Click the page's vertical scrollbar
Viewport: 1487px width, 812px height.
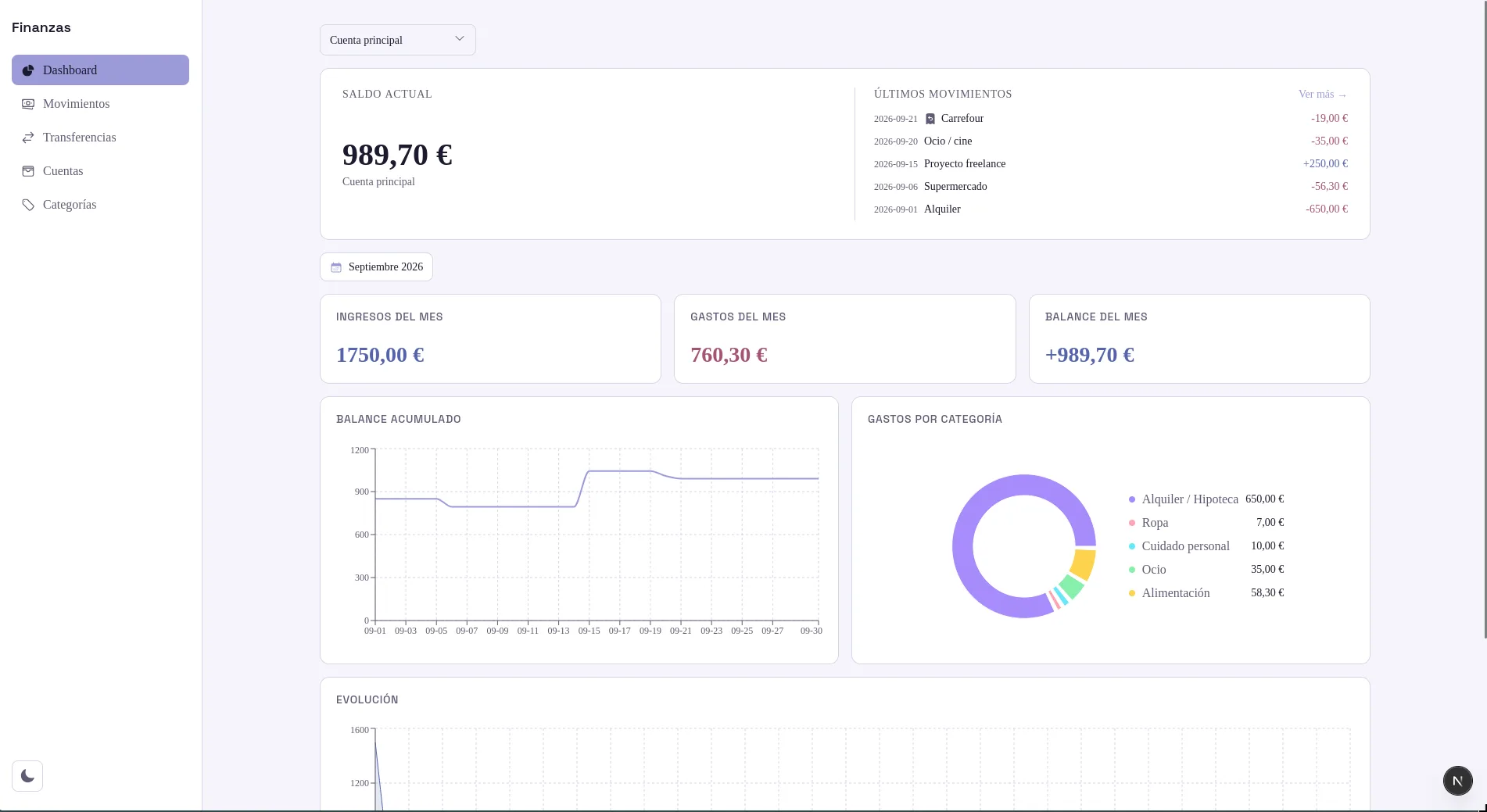(x=1484, y=319)
